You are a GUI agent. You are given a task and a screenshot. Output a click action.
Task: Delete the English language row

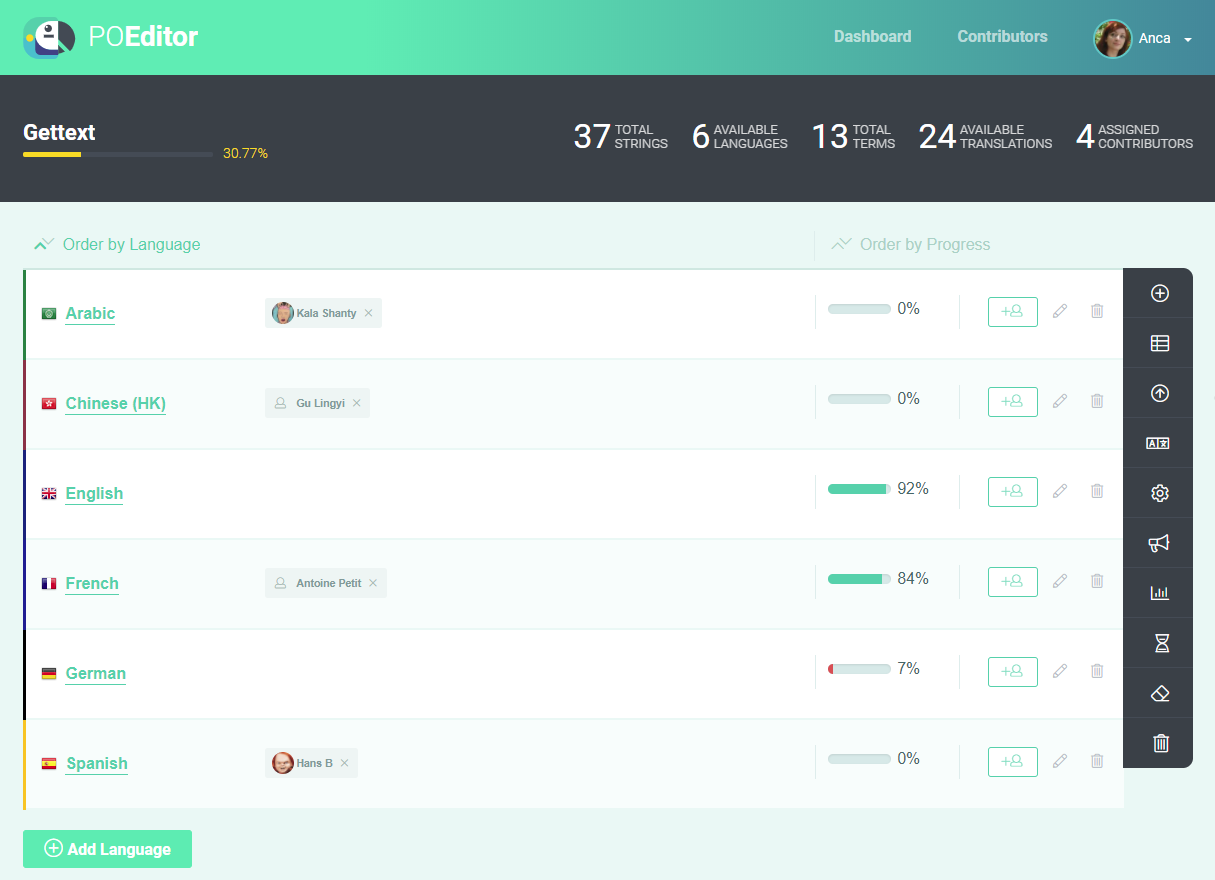tap(1097, 491)
